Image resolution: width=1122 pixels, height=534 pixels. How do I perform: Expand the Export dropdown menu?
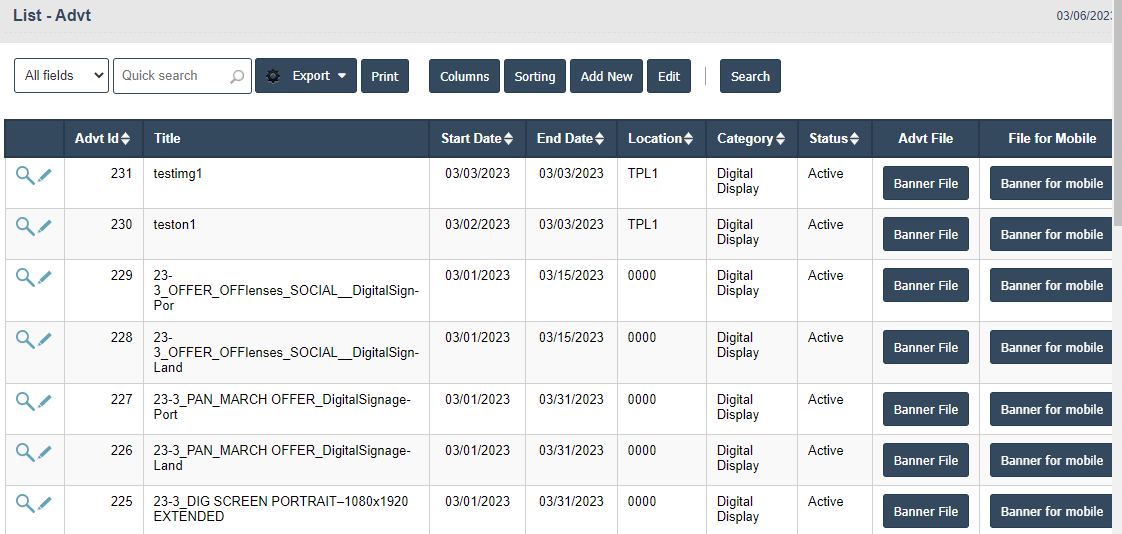(306, 76)
